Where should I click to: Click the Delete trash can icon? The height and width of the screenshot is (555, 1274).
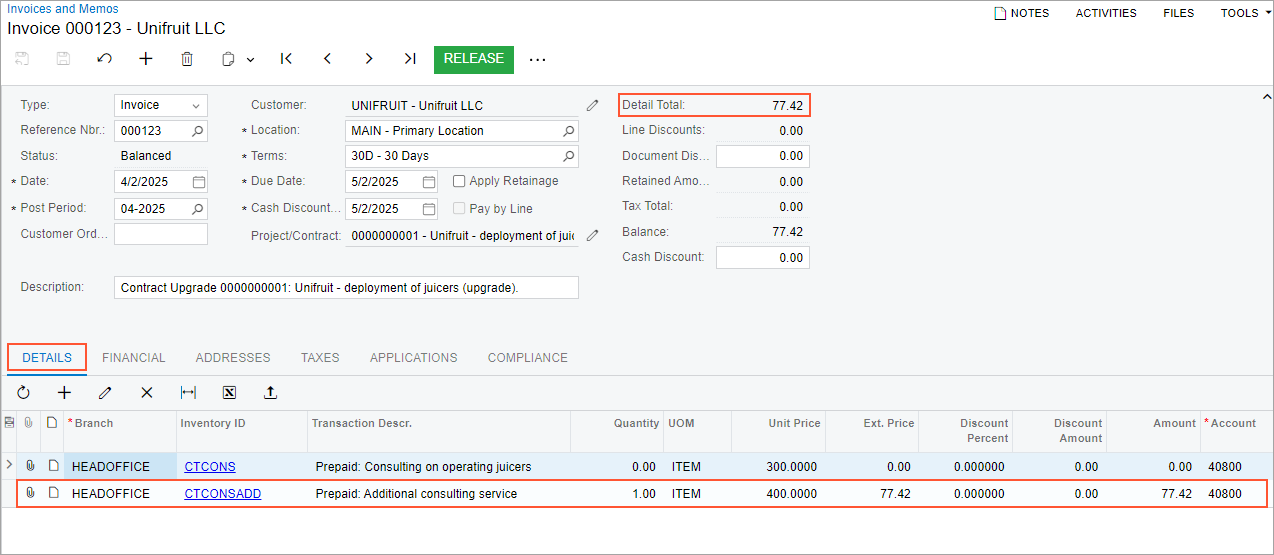pos(187,59)
